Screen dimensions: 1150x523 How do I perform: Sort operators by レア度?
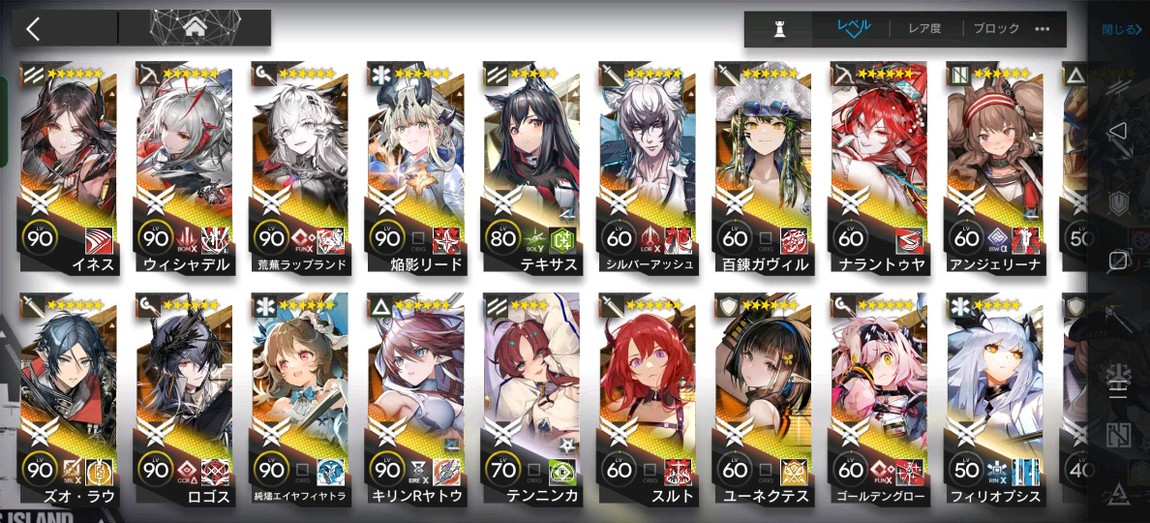click(925, 29)
